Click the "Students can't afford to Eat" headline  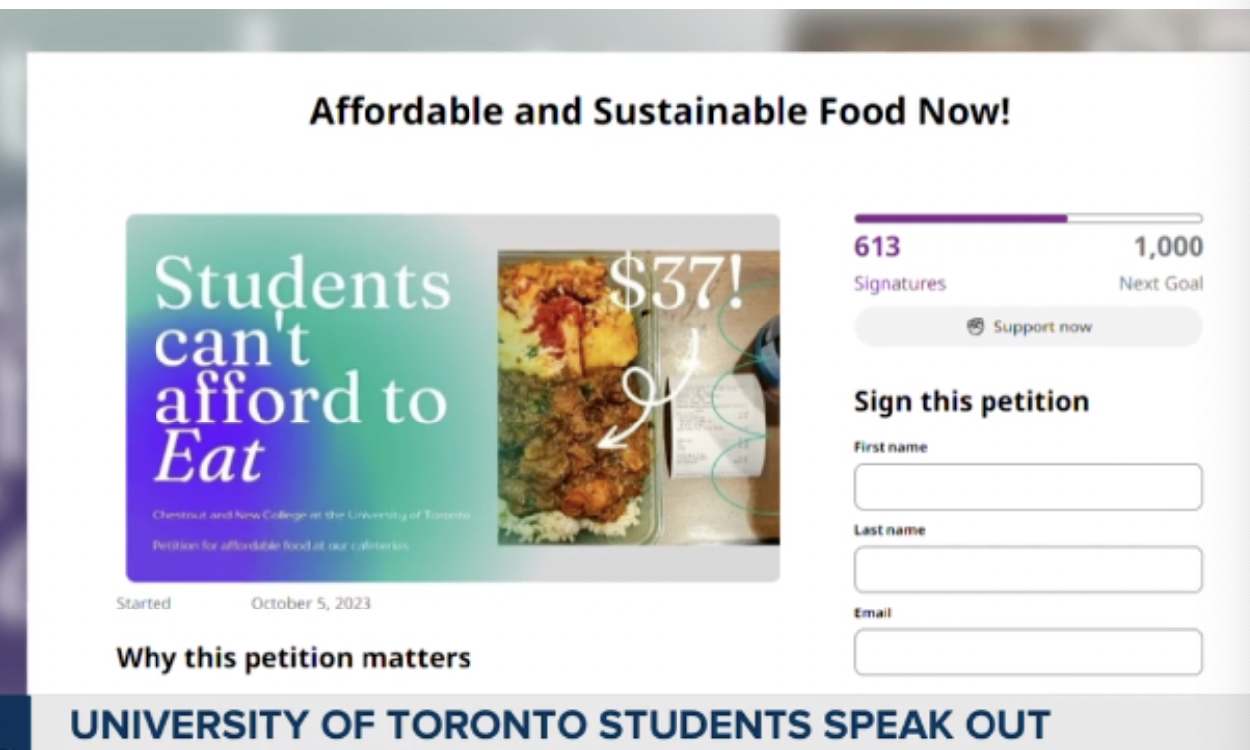[302, 368]
